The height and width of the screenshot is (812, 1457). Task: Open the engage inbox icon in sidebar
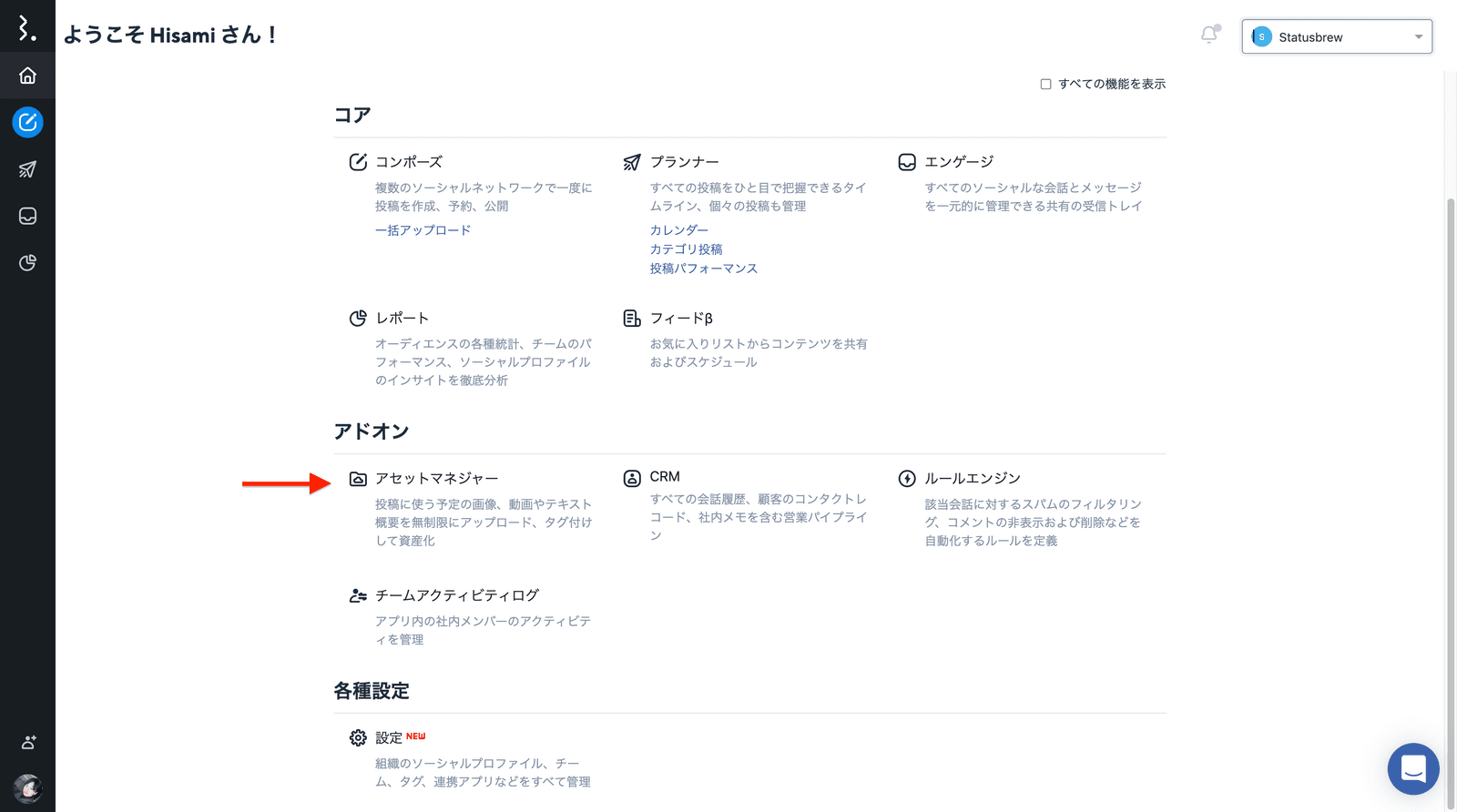click(x=27, y=216)
